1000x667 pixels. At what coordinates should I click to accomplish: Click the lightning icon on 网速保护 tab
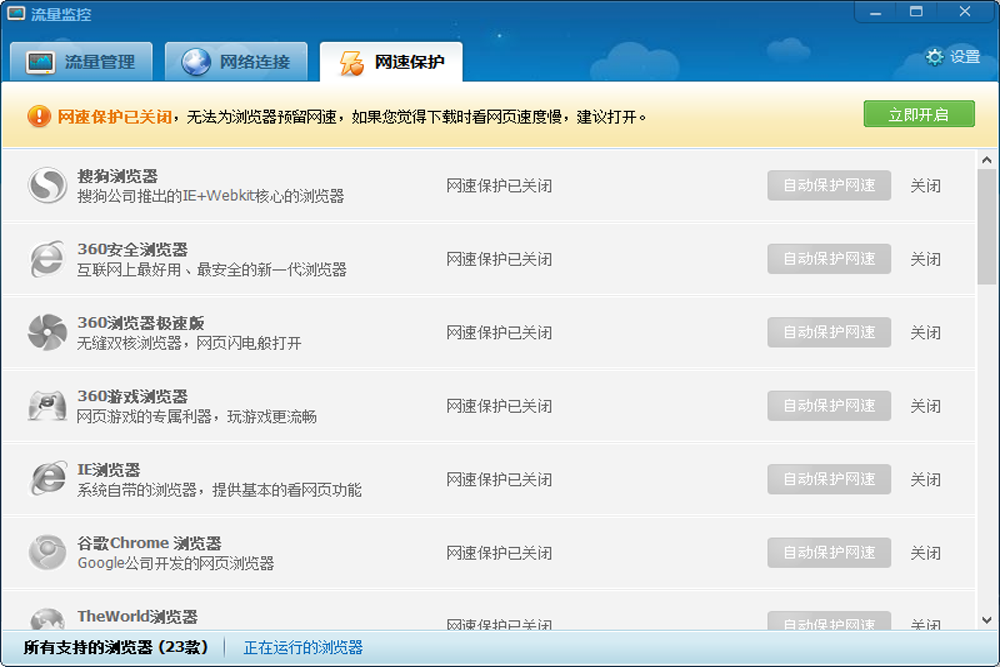(x=351, y=62)
